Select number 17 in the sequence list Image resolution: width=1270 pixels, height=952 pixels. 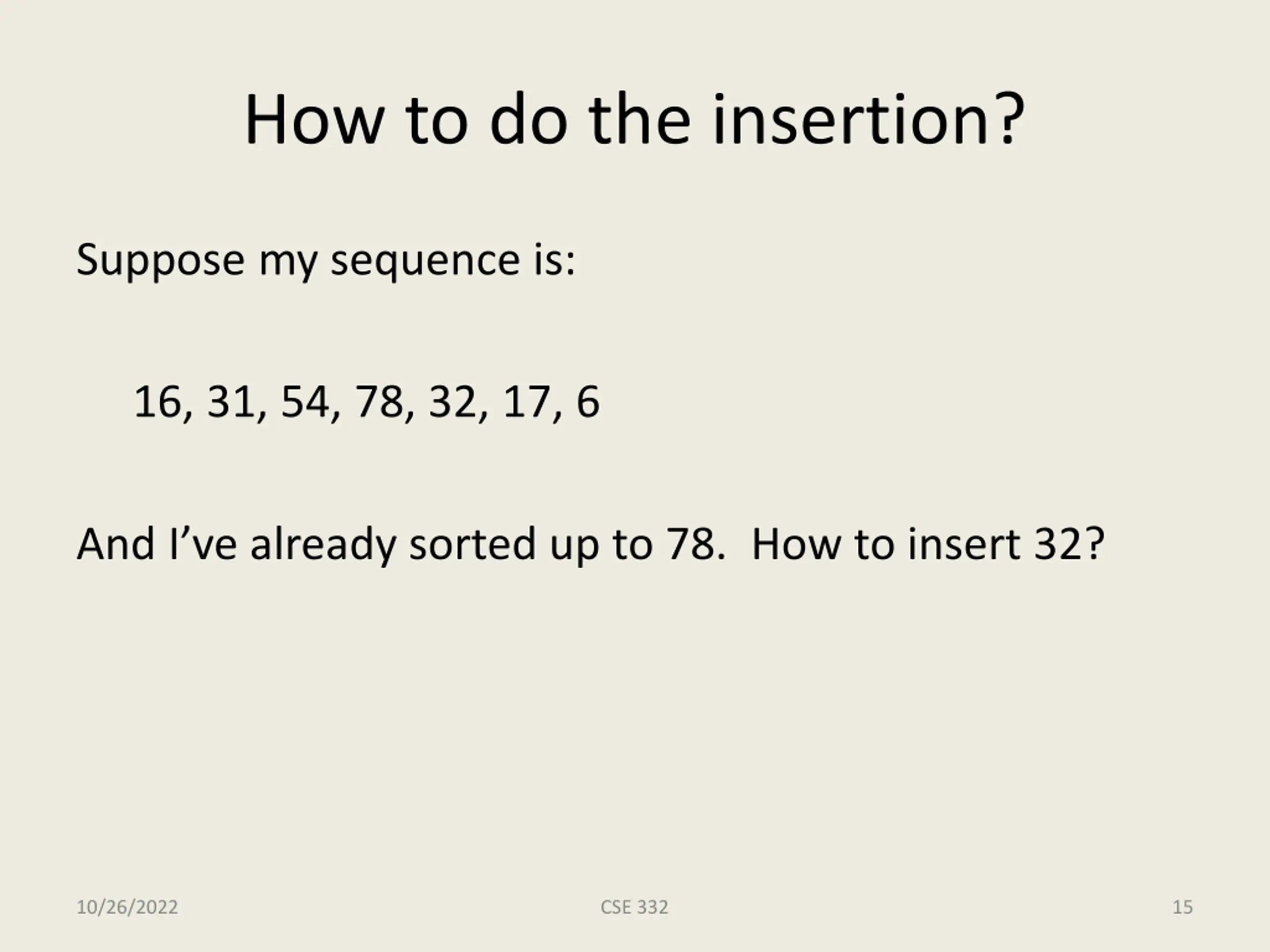pyautogui.click(x=526, y=401)
